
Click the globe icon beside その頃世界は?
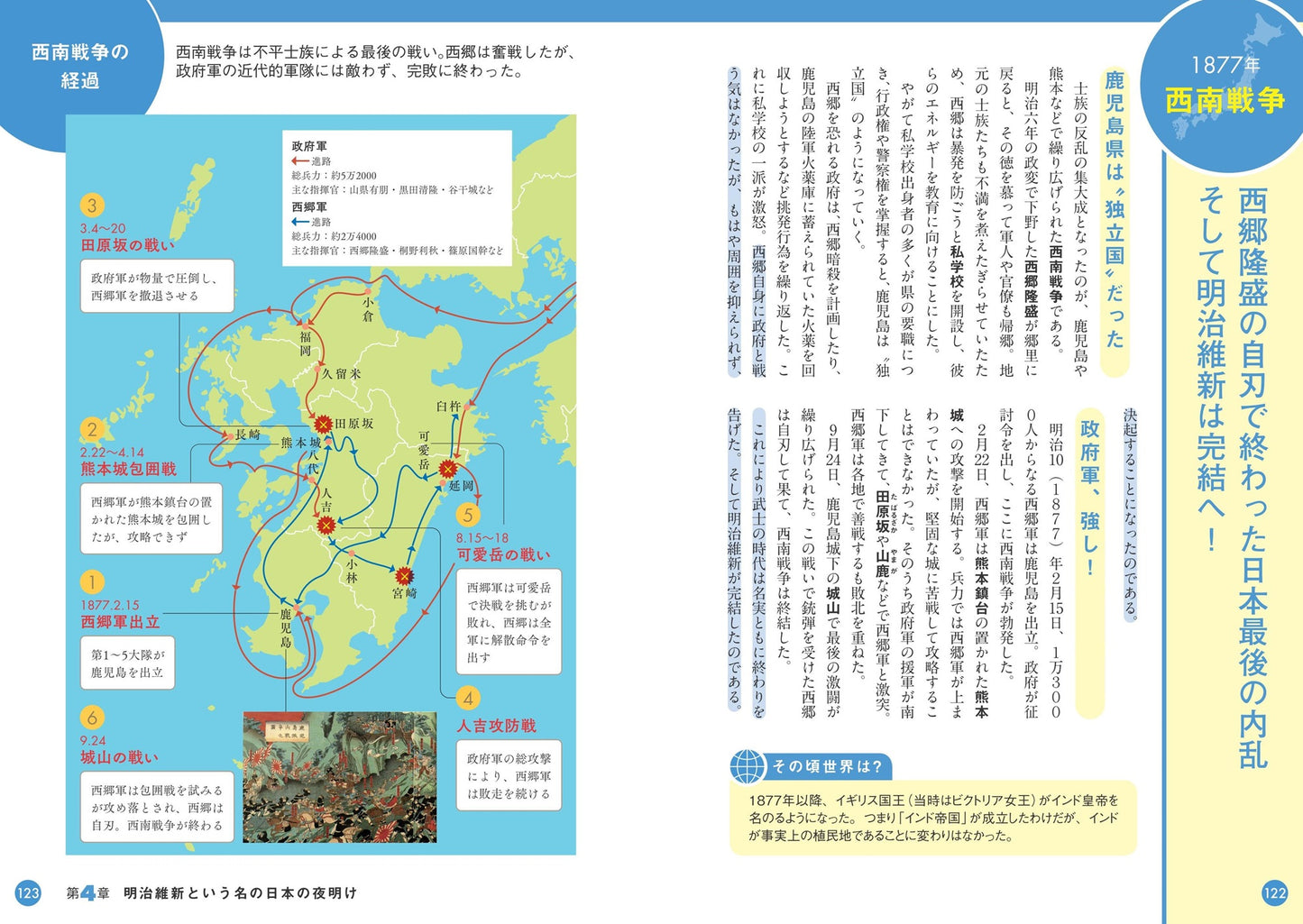748,765
